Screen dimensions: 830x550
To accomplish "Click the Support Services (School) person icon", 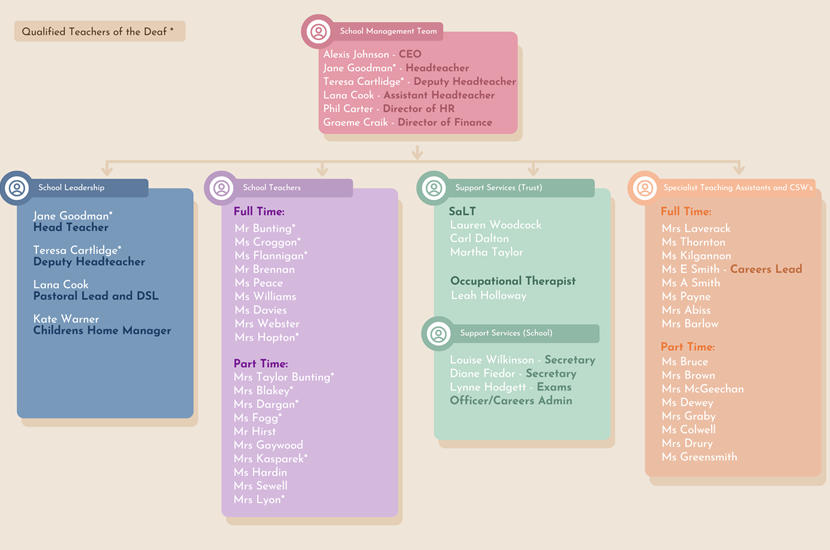I will coord(438,334).
